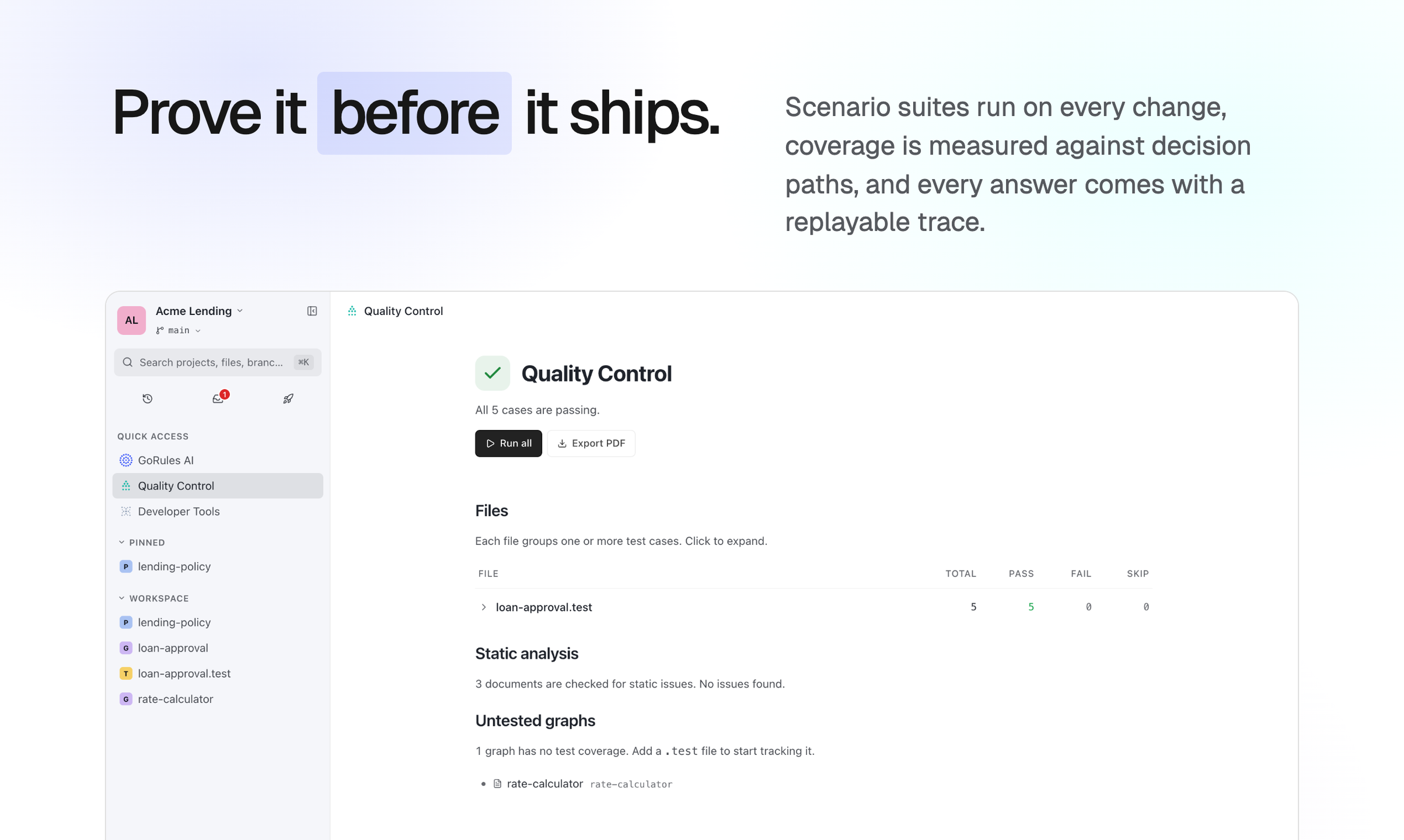Open inbox icon with notification badge
The width and height of the screenshot is (1404, 840).
[x=218, y=398]
